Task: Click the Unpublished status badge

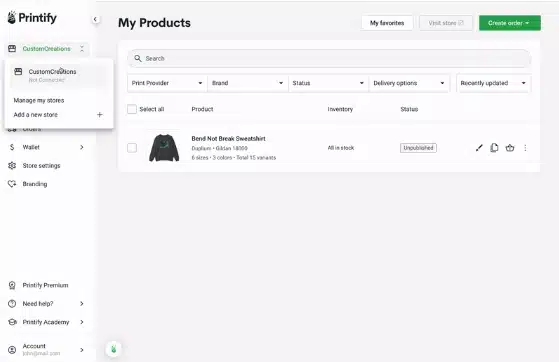Action: point(418,148)
